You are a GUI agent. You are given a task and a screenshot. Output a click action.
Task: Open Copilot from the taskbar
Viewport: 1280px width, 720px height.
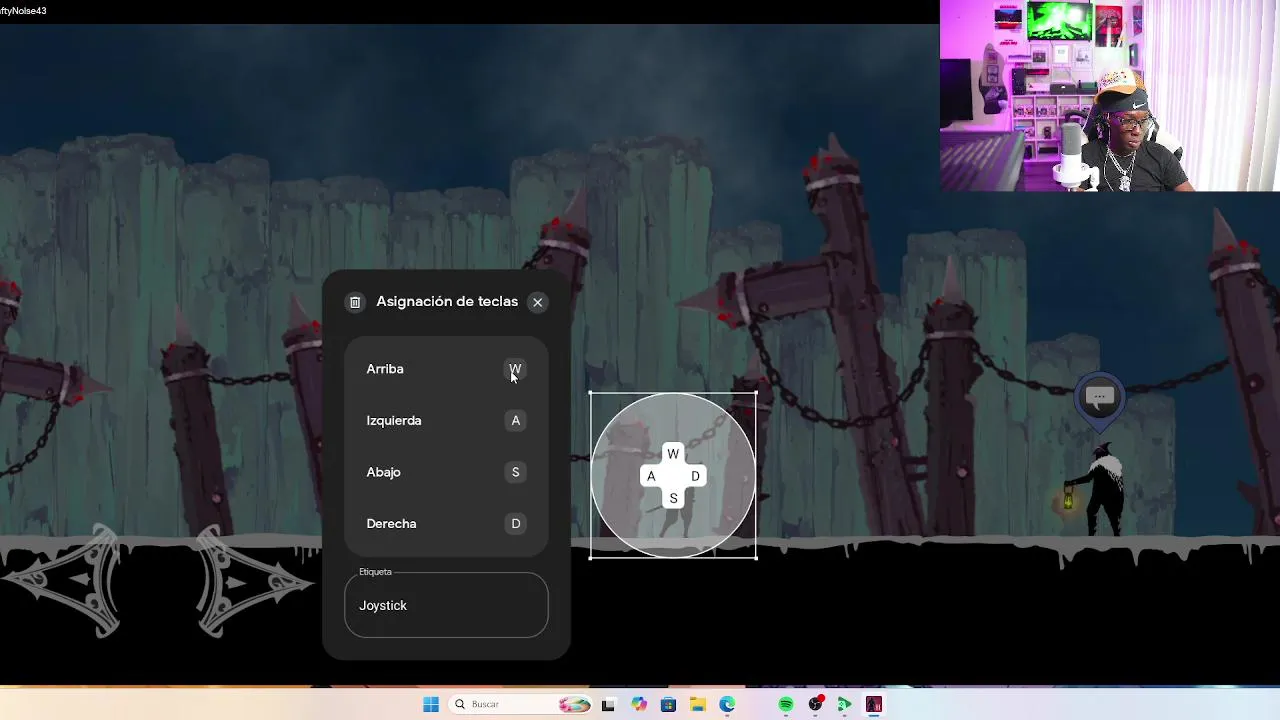(x=639, y=704)
